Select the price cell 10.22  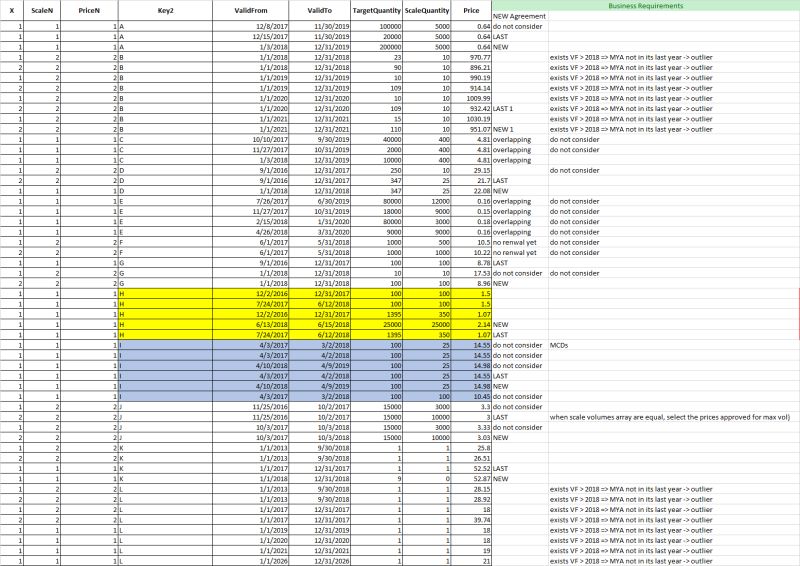(471, 253)
